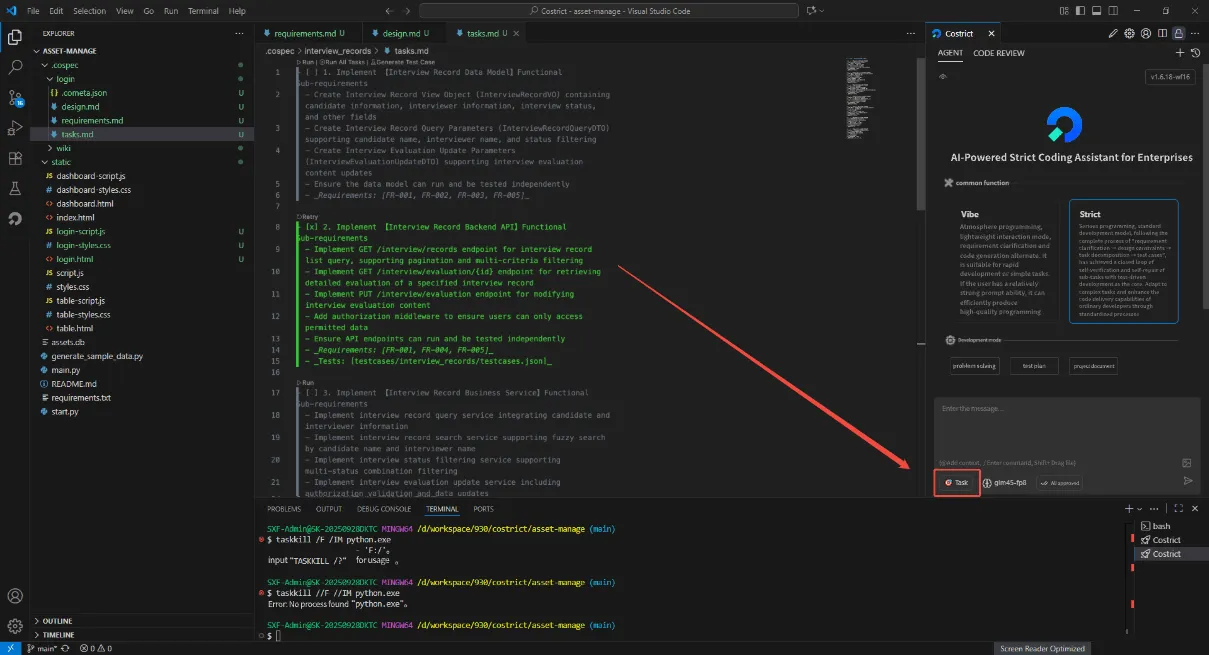Open Costrict panel settings gear
Image resolution: width=1209 pixels, height=655 pixels.
1130,33
